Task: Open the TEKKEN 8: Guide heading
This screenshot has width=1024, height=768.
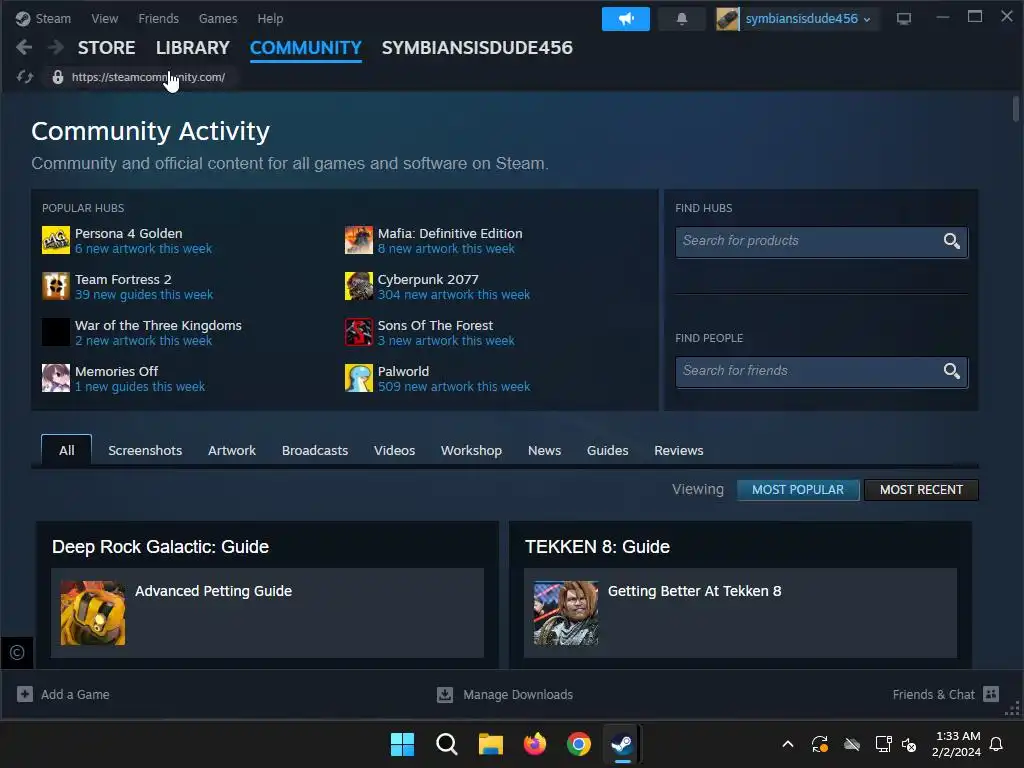Action: click(598, 547)
